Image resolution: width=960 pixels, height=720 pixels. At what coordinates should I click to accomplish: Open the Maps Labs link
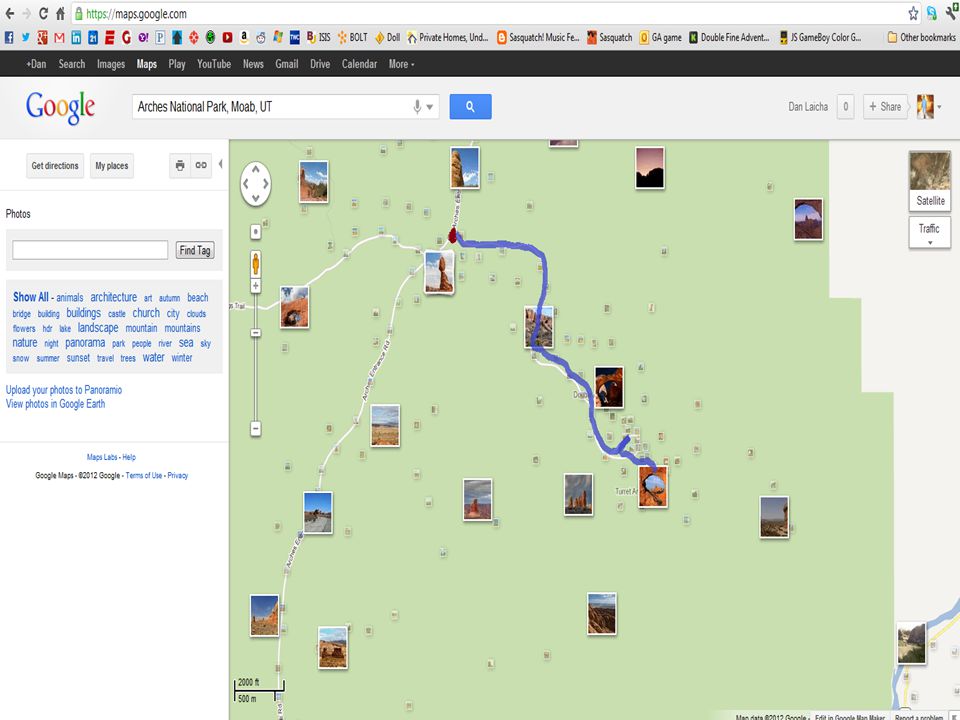[102, 457]
